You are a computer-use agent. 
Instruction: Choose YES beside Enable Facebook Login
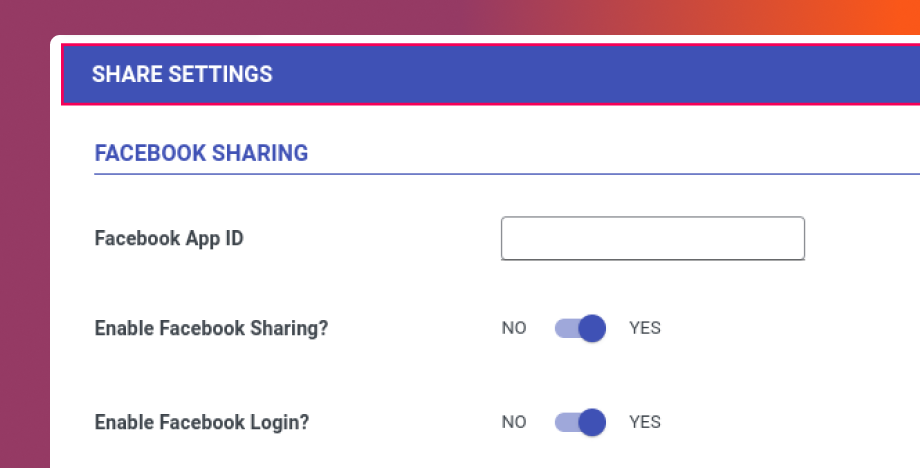(x=645, y=422)
